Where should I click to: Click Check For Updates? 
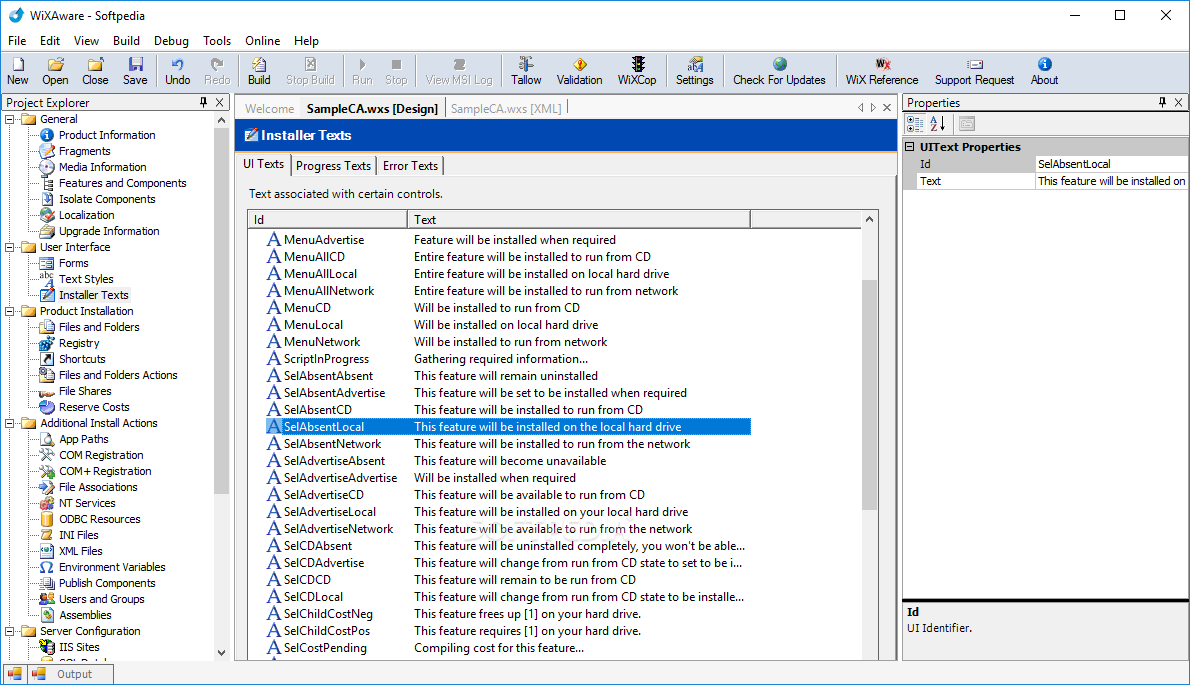[779, 71]
